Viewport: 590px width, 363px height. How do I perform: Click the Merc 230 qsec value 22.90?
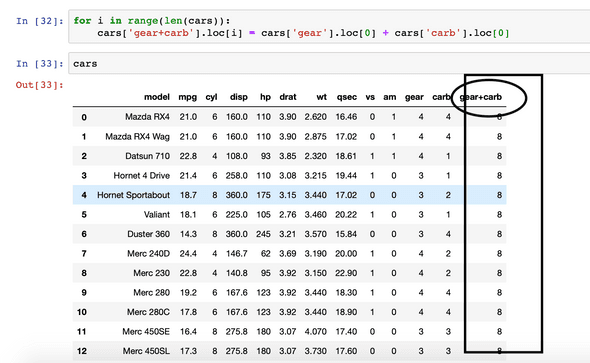[x=346, y=273]
